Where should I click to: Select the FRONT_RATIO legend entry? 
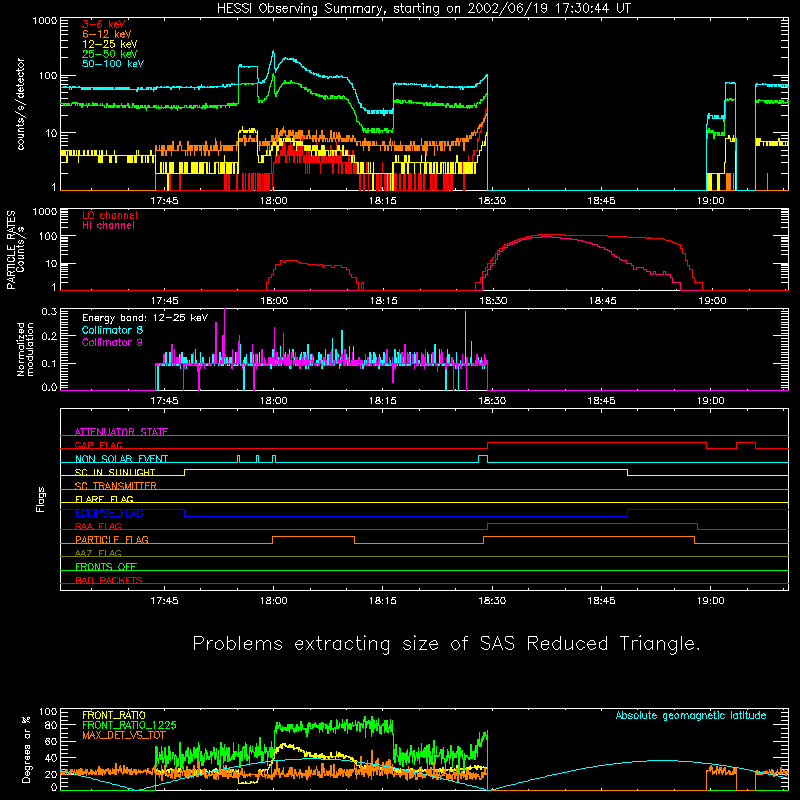tap(114, 715)
